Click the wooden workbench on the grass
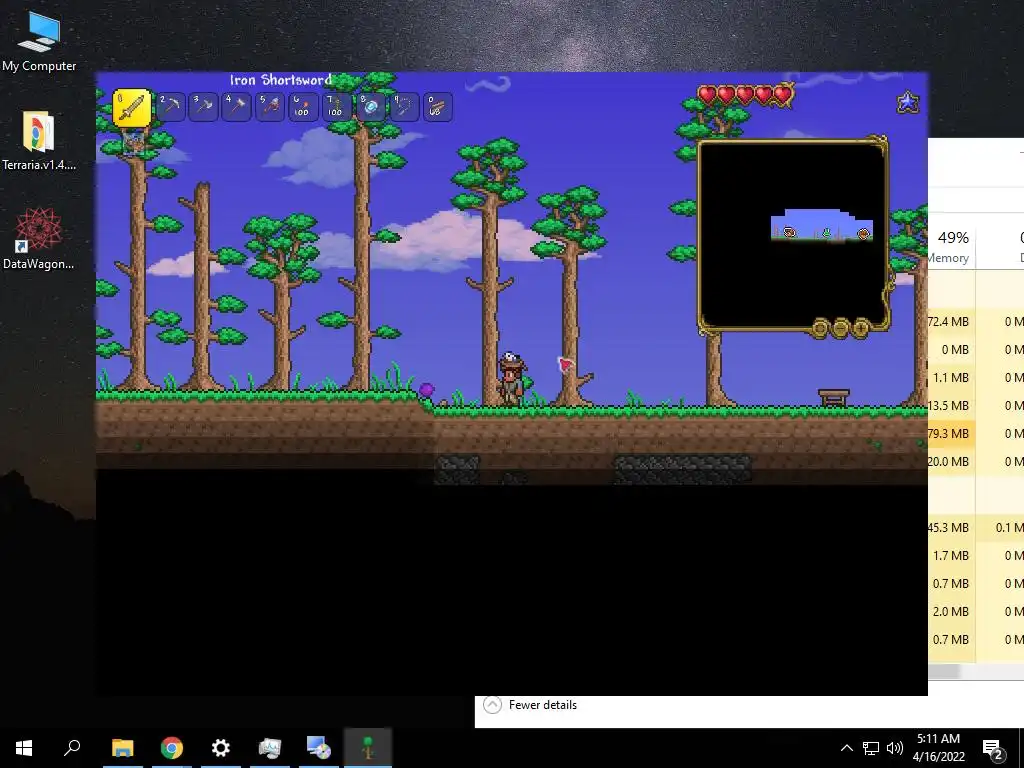1024x768 pixels. (x=834, y=397)
